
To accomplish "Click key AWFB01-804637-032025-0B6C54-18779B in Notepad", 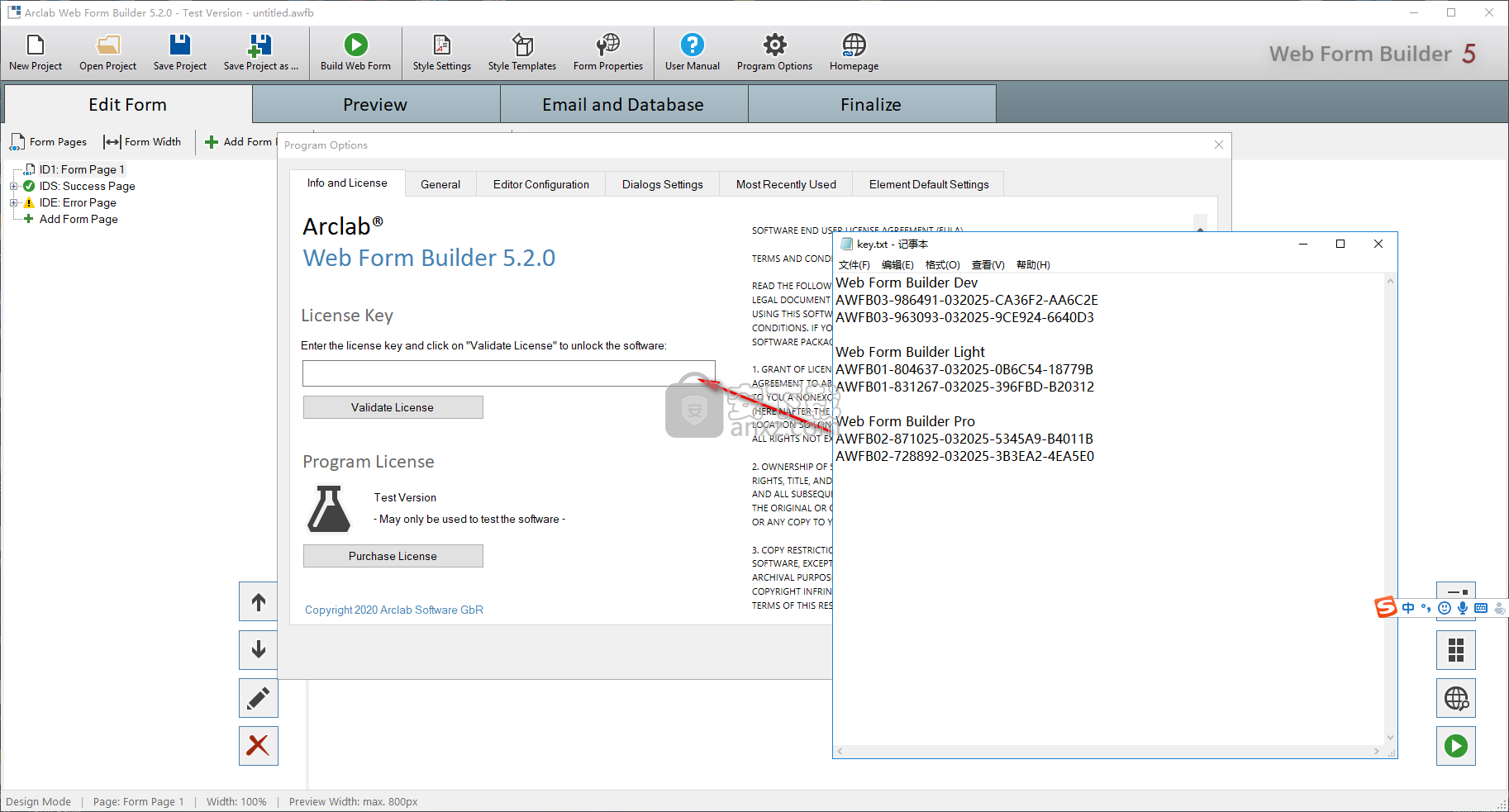I will [x=964, y=369].
